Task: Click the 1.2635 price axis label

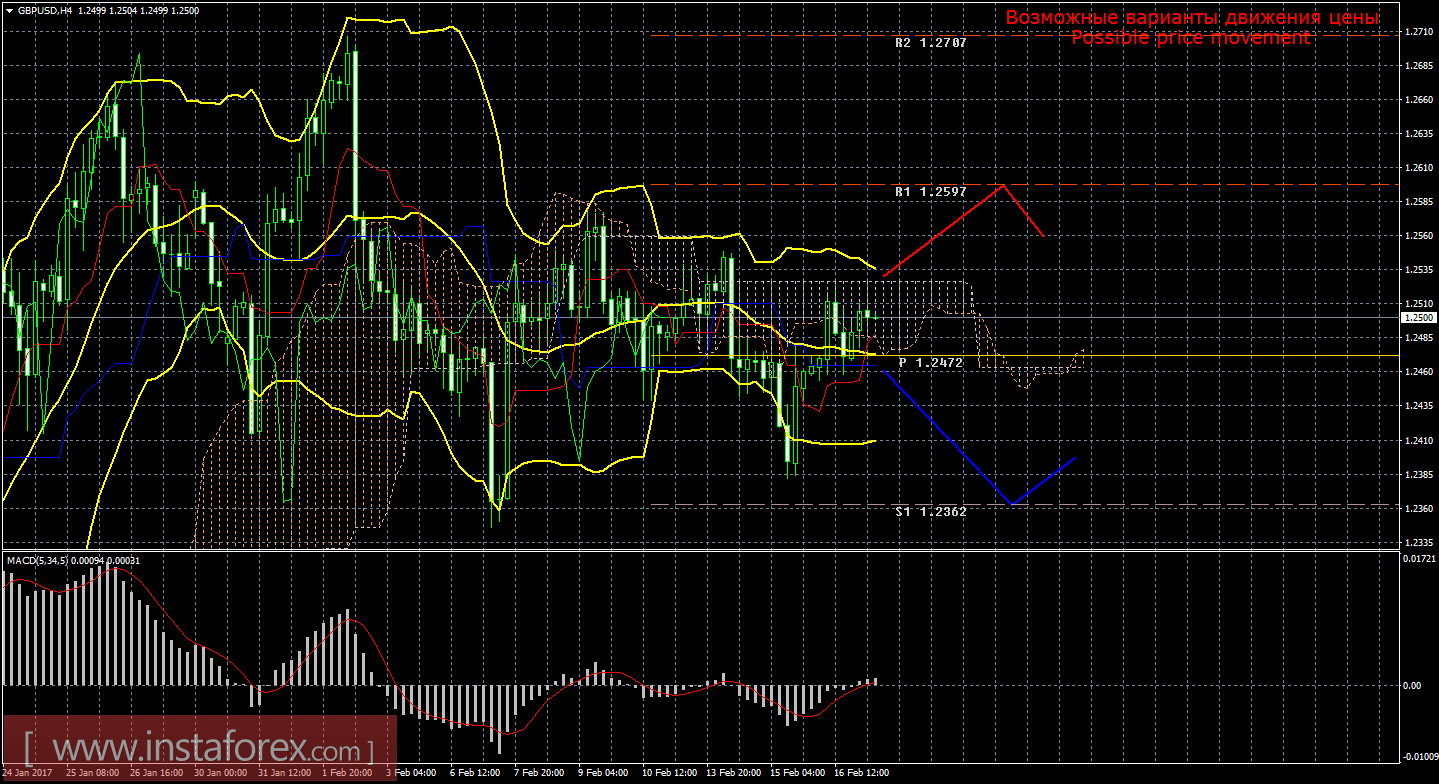Action: 1418,134
